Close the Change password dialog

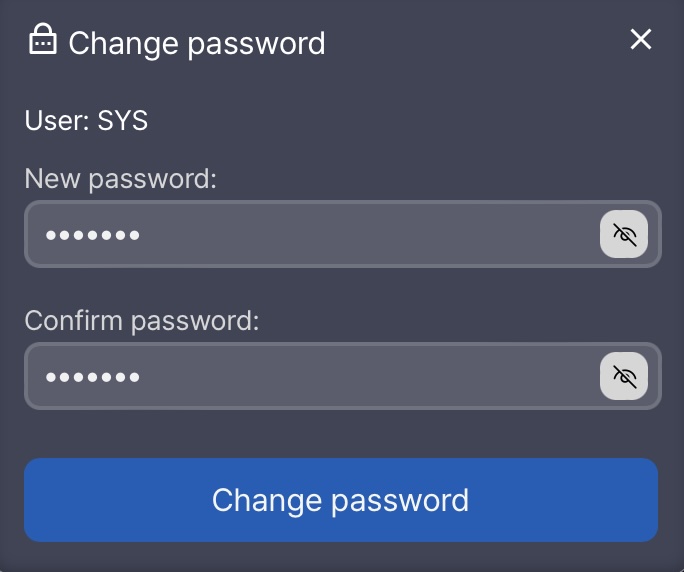(x=640, y=40)
